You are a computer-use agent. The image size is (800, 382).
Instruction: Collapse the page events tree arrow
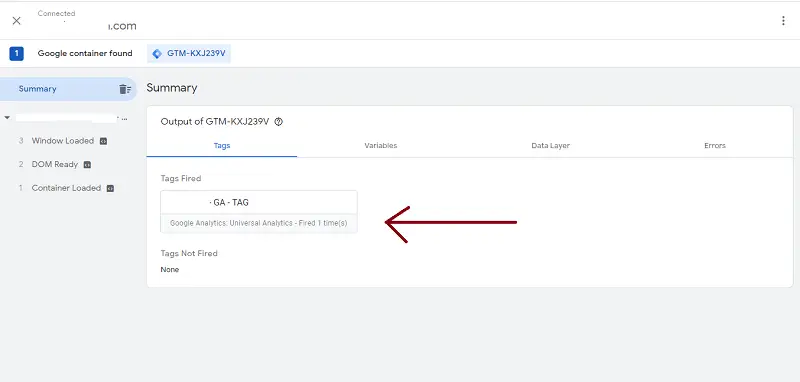click(x=7, y=118)
